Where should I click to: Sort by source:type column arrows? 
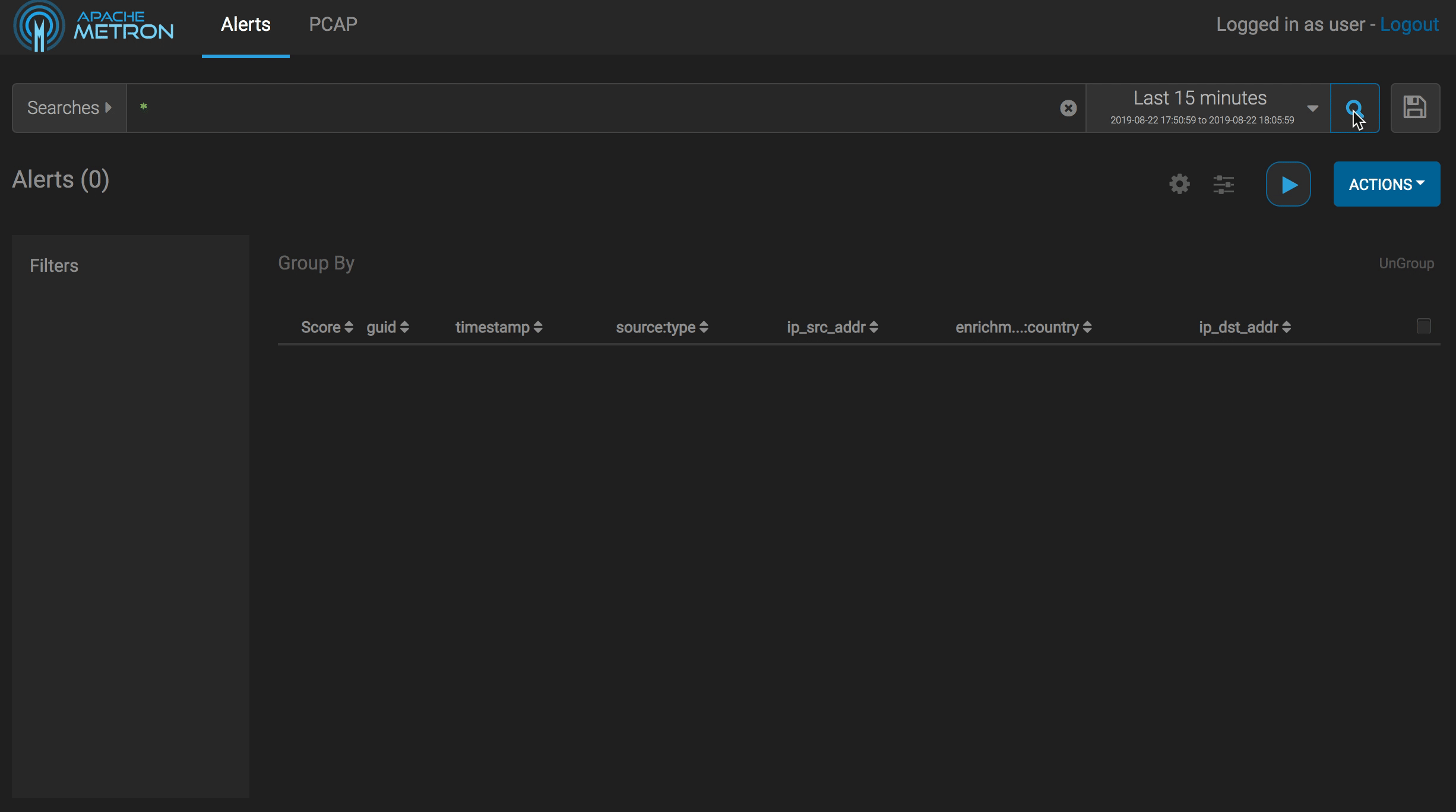click(704, 327)
